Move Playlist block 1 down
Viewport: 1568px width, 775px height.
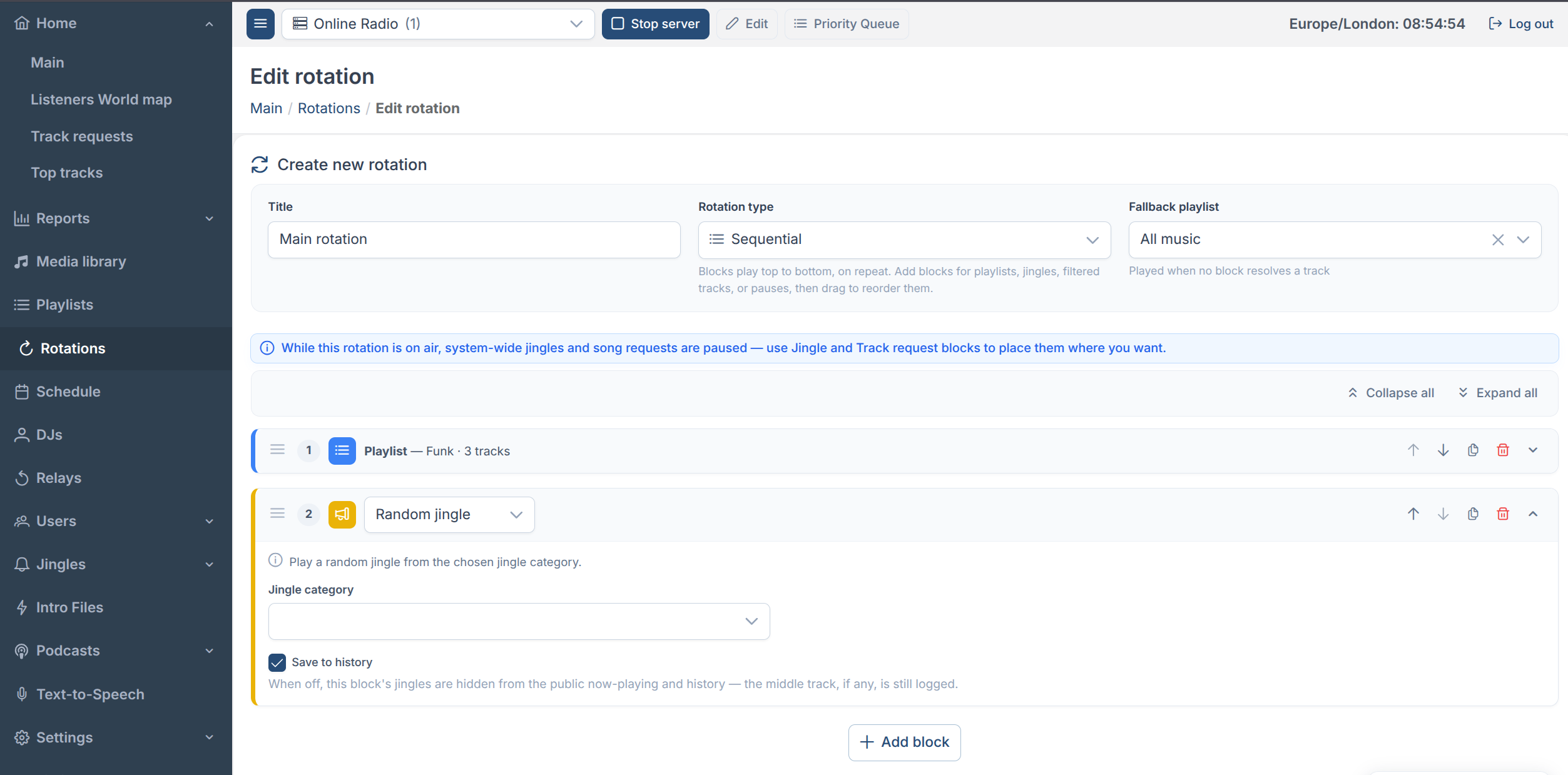(x=1443, y=450)
